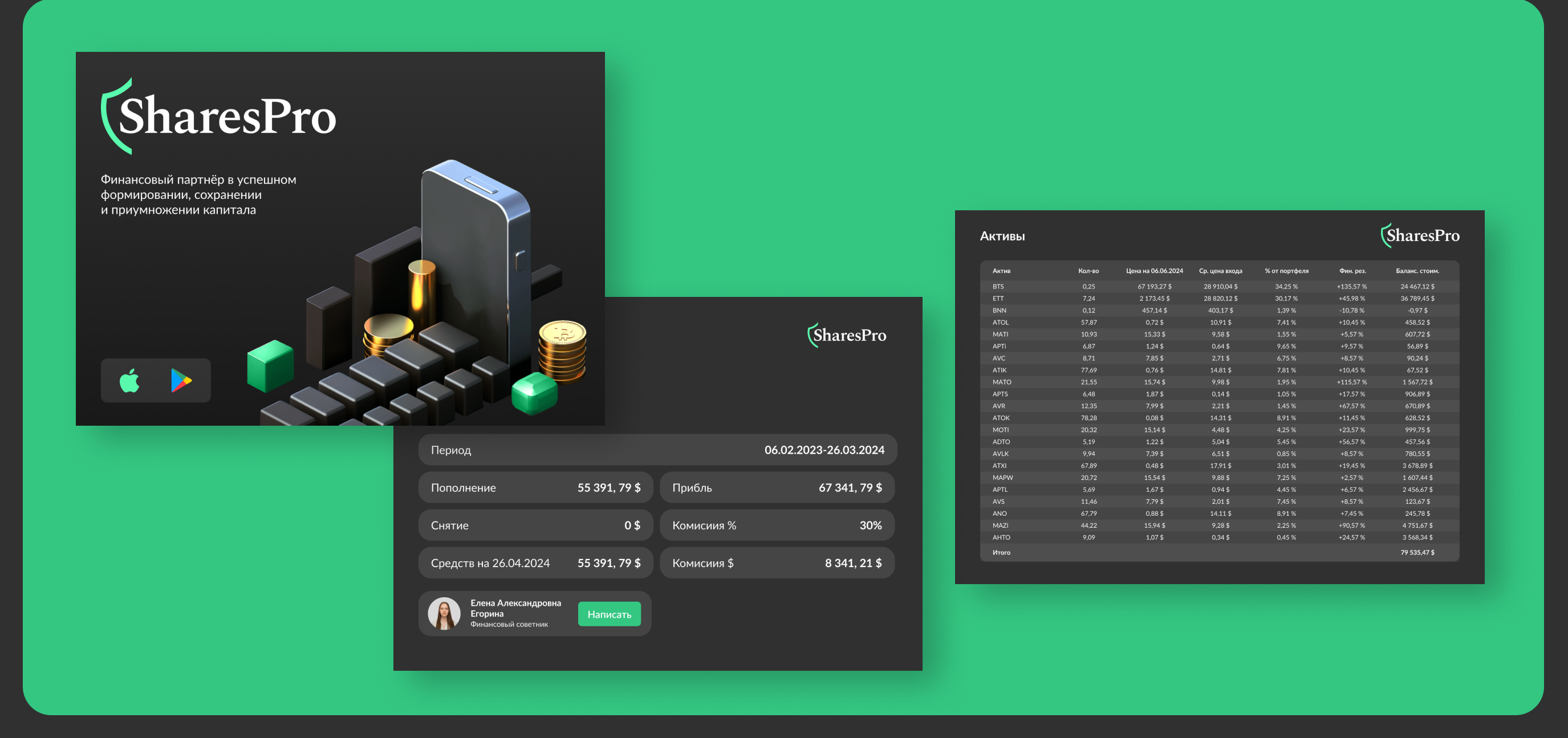The image size is (1568, 738).
Task: Click the Фин. рез. column header
Action: coord(1352,271)
